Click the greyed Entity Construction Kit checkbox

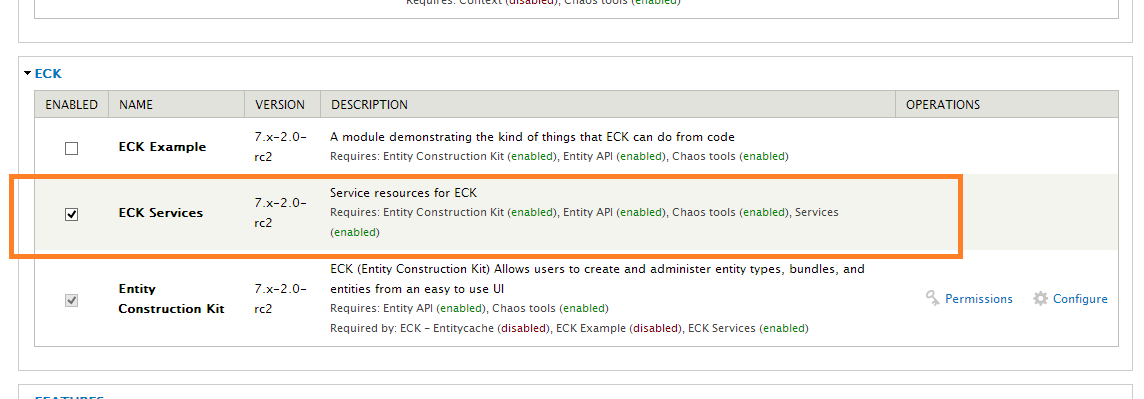[x=72, y=300]
